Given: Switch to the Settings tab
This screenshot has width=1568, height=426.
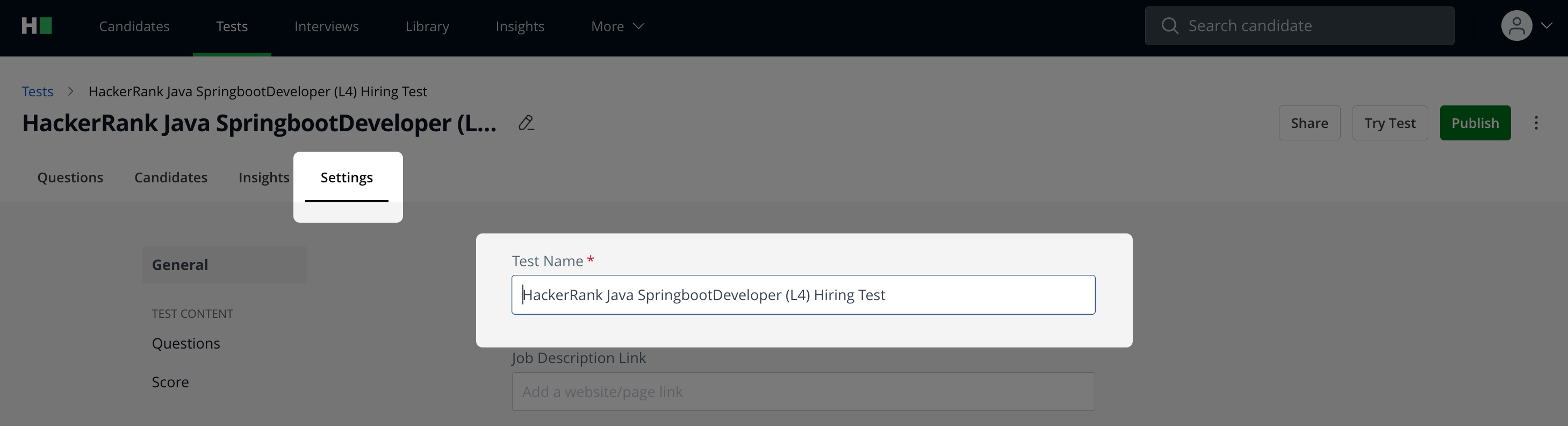Looking at the screenshot, I should 347,177.
